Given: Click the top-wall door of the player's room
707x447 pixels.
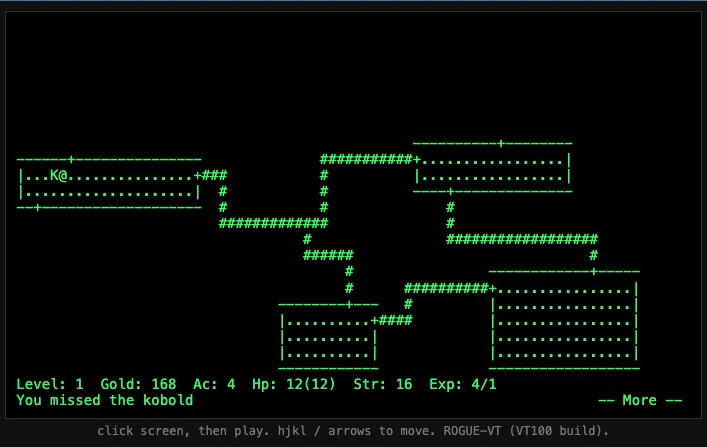Looking at the screenshot, I should [71, 159].
